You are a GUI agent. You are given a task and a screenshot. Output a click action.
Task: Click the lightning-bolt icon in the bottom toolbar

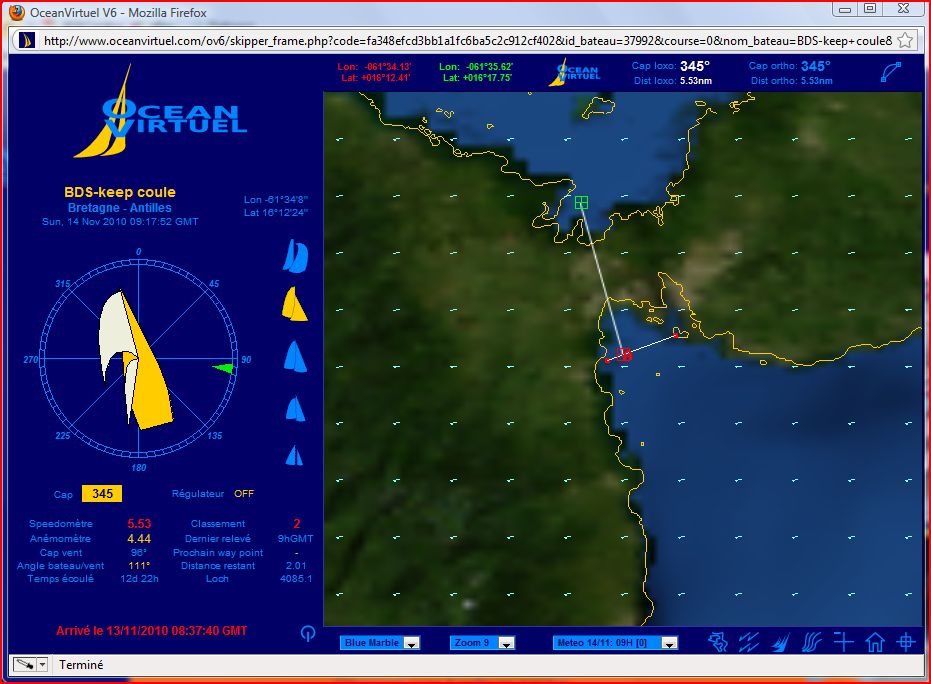pyautogui.click(x=749, y=642)
